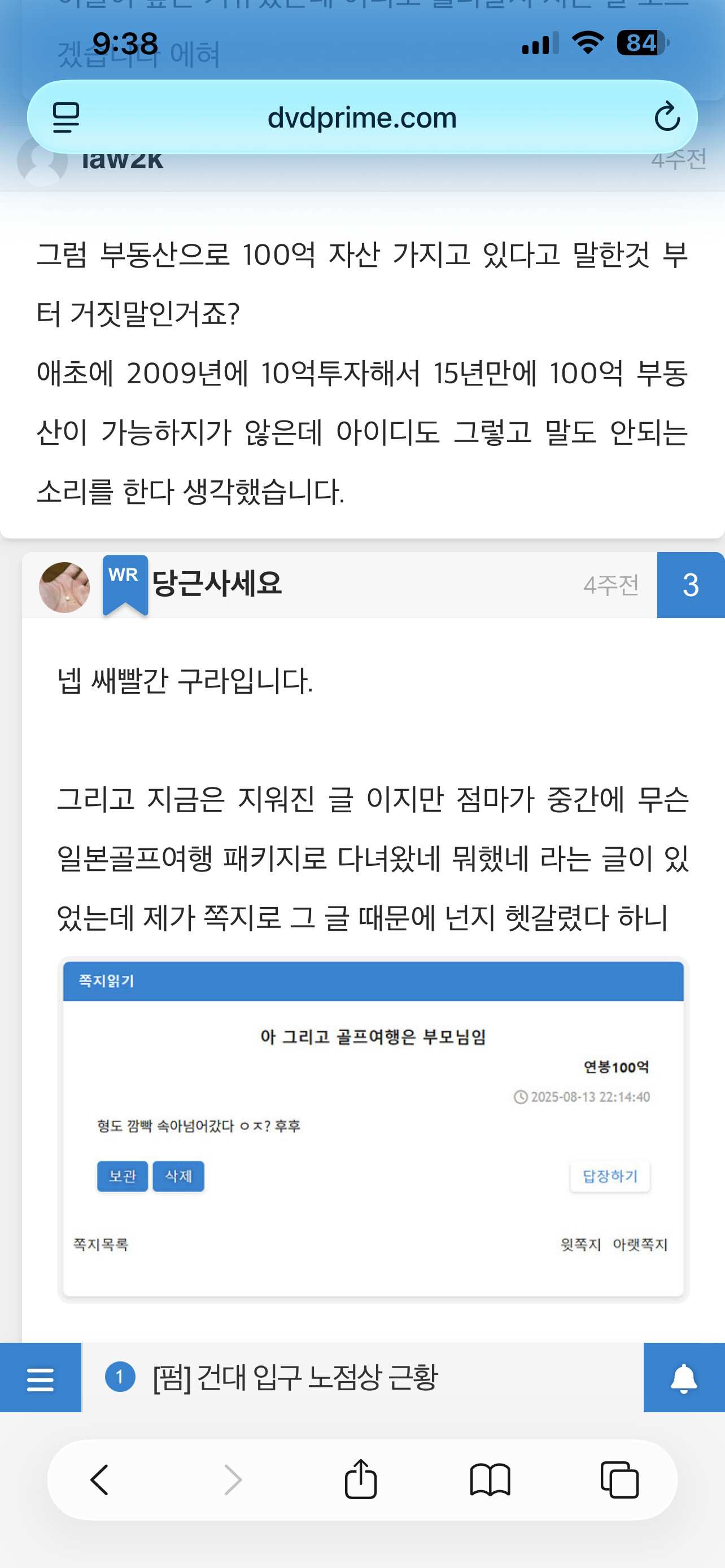
Task: Open the 건대 입구 노점상 근황 post
Action: click(x=295, y=1377)
